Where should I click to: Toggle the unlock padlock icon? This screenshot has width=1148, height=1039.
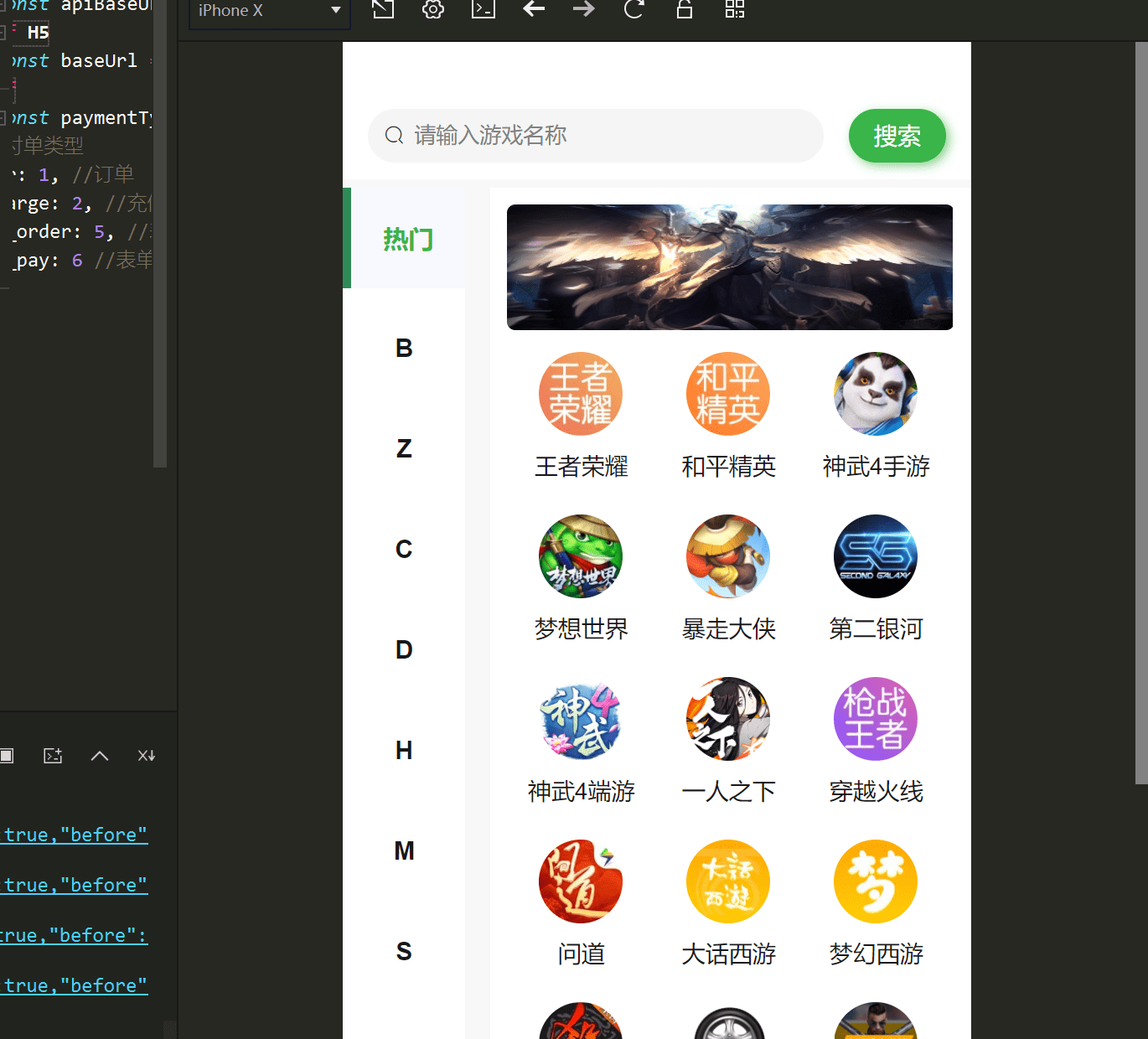pos(685,9)
